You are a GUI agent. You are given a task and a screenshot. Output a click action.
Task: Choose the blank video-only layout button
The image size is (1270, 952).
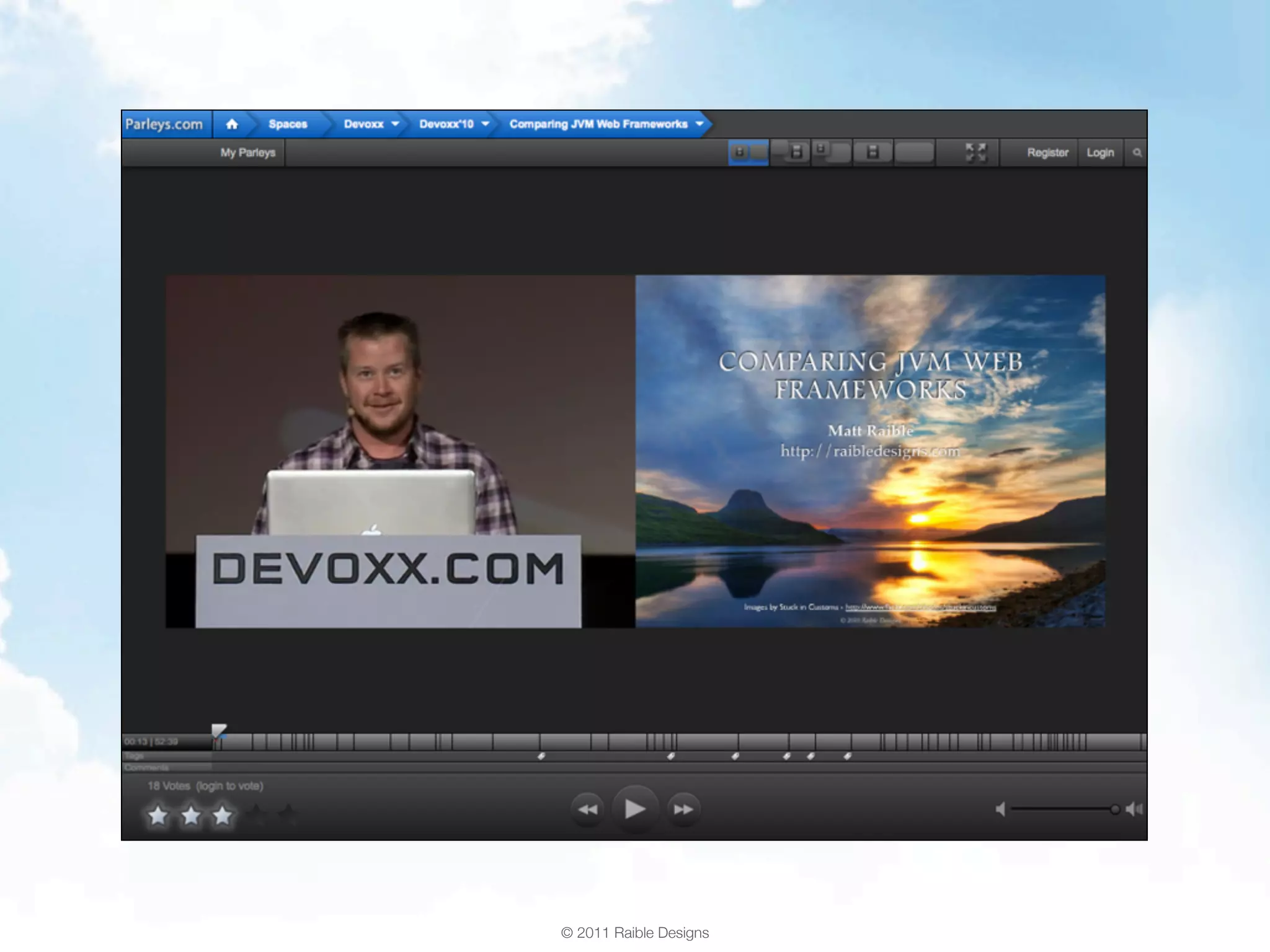(915, 152)
